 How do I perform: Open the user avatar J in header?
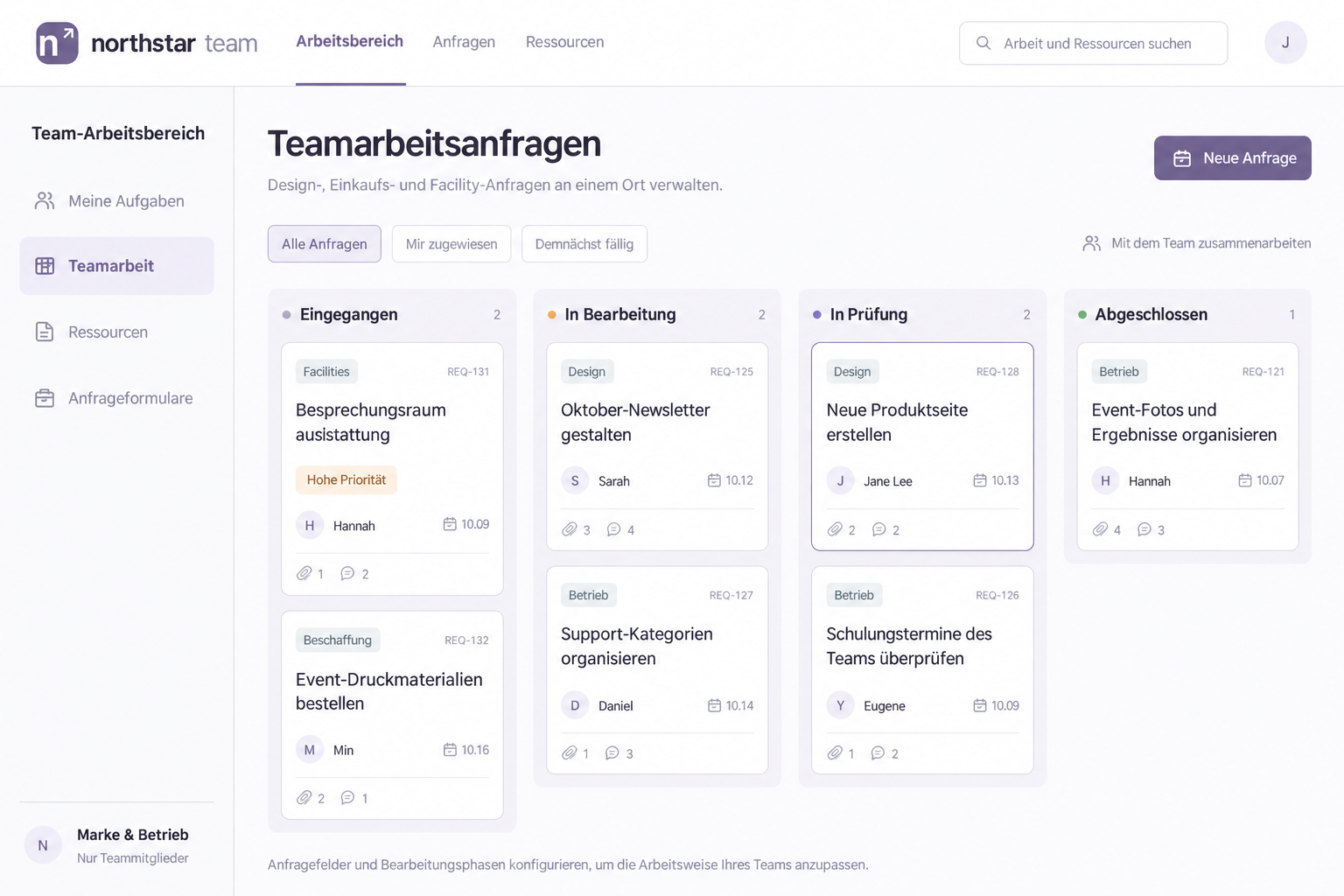1285,43
